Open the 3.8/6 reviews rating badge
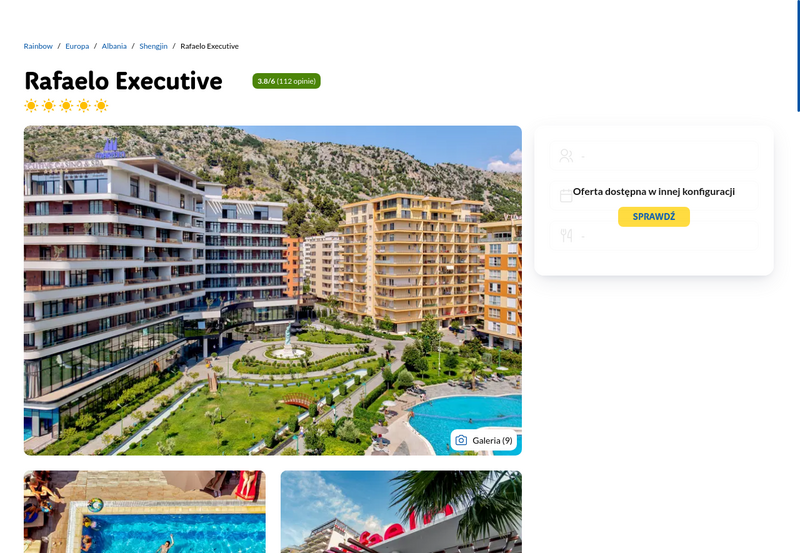This screenshot has height=553, width=800. (x=286, y=81)
